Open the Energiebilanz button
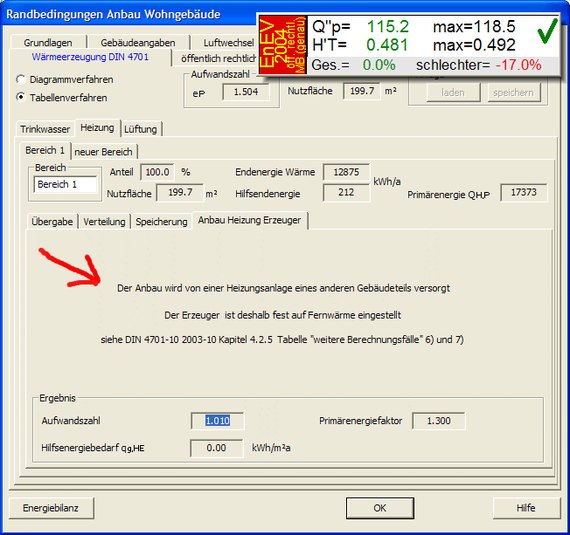 tap(51, 508)
